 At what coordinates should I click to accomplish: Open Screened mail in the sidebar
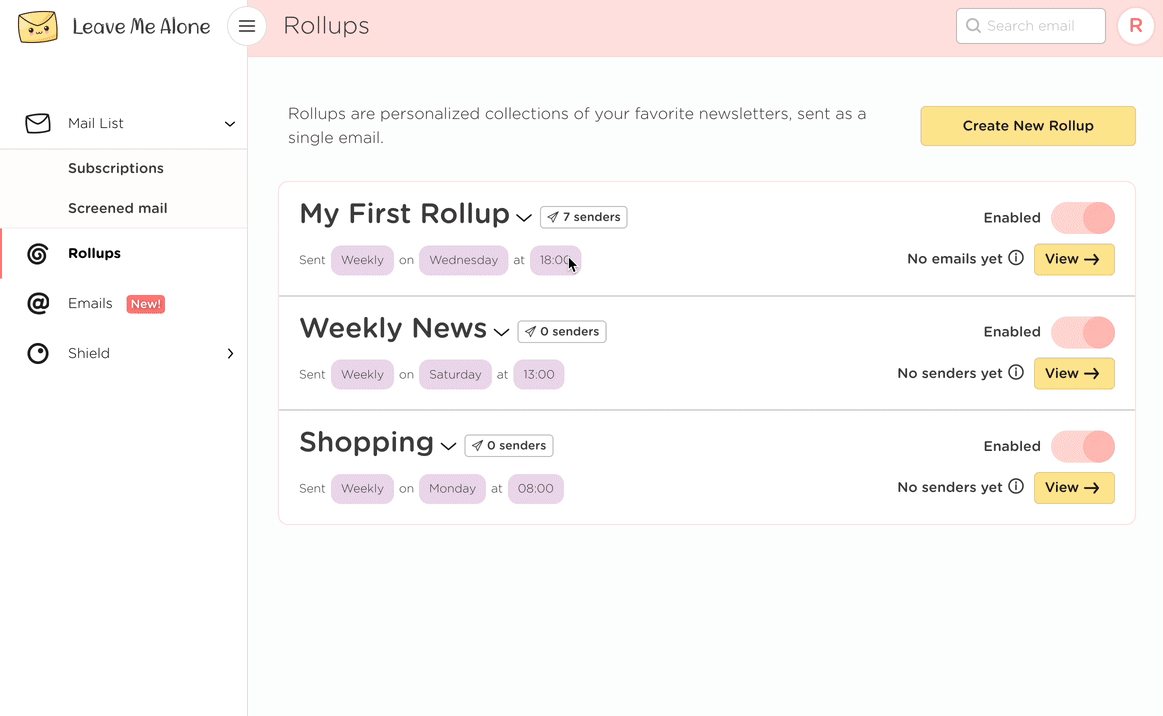(x=118, y=209)
